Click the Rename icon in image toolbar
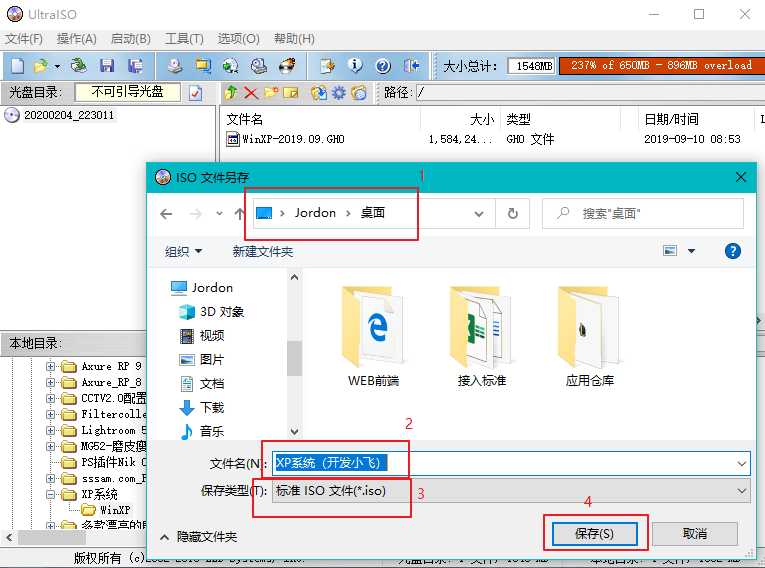This screenshot has height=568, width=765. pyautogui.click(x=291, y=92)
